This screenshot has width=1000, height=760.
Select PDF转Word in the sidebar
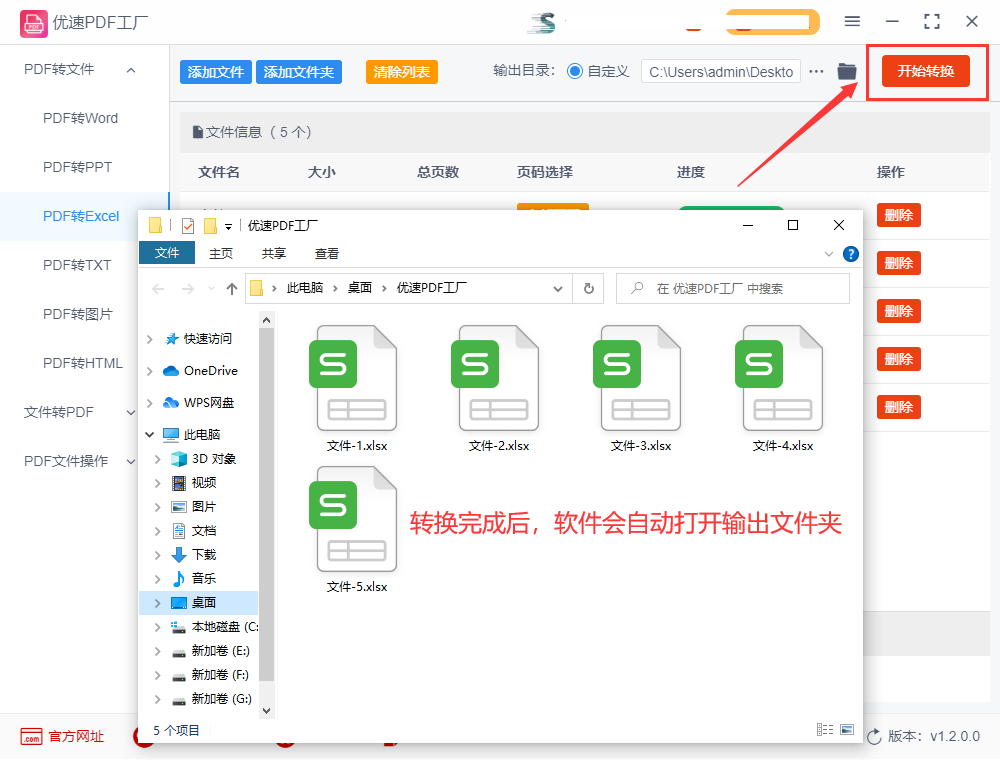click(80, 119)
